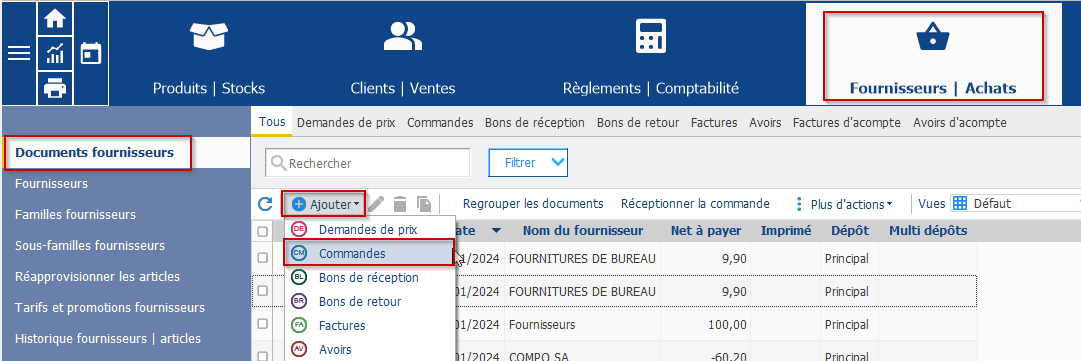The height and width of the screenshot is (361, 1081).
Task: Open the Vues Défaut combo box
Action: (x=1015, y=204)
